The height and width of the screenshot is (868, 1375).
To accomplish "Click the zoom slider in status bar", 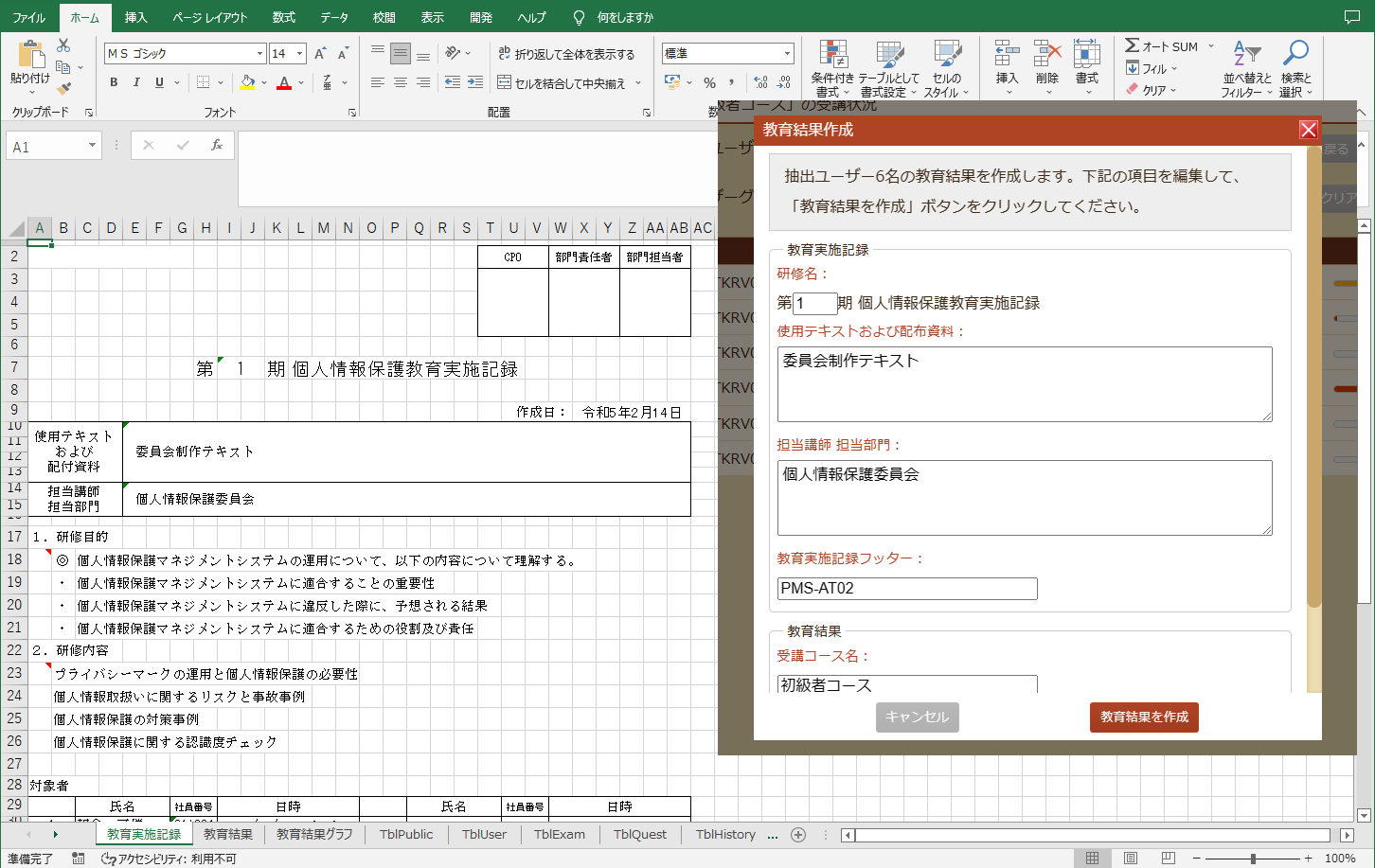I will (x=1253, y=859).
